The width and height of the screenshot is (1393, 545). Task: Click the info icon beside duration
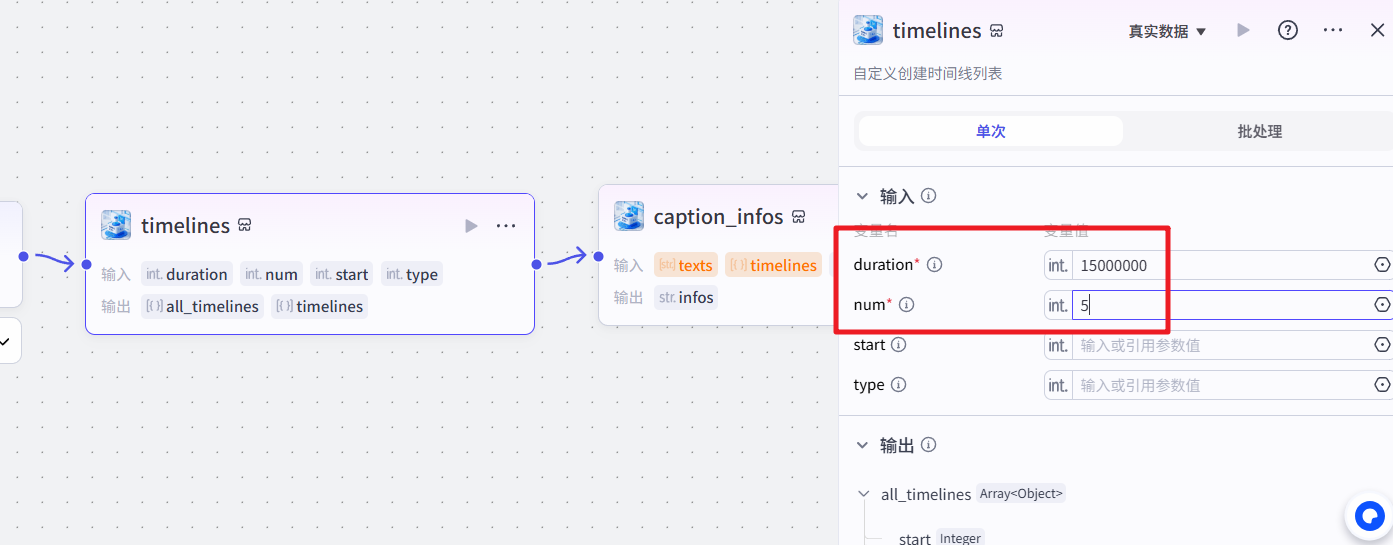coord(935,265)
